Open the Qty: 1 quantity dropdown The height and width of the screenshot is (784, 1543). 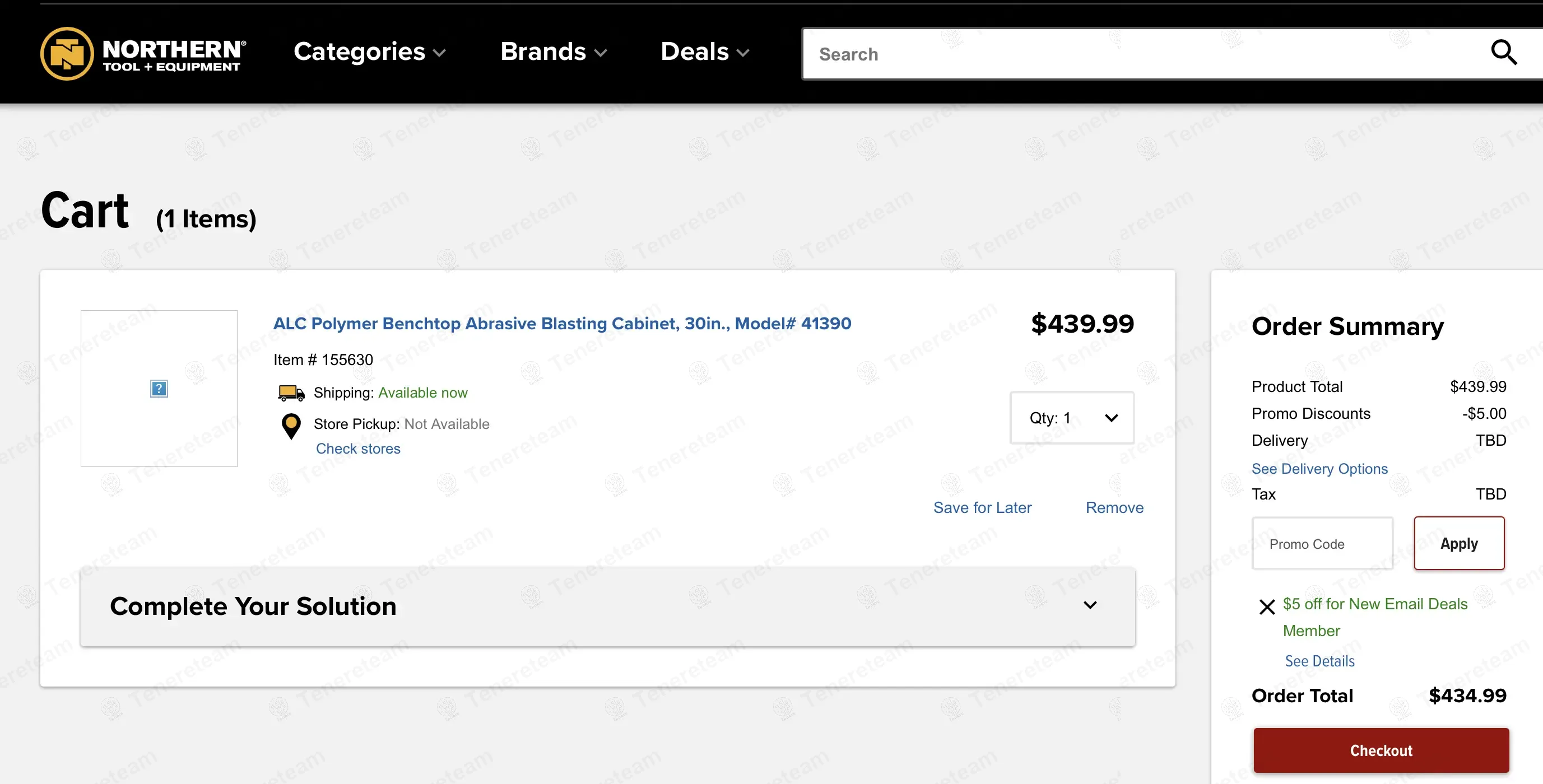tap(1072, 418)
